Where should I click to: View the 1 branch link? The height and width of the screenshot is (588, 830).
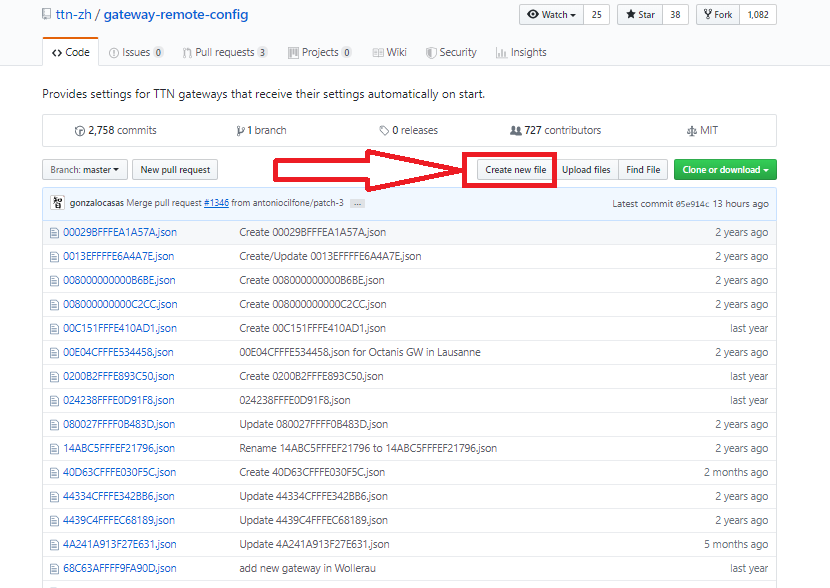(x=261, y=130)
